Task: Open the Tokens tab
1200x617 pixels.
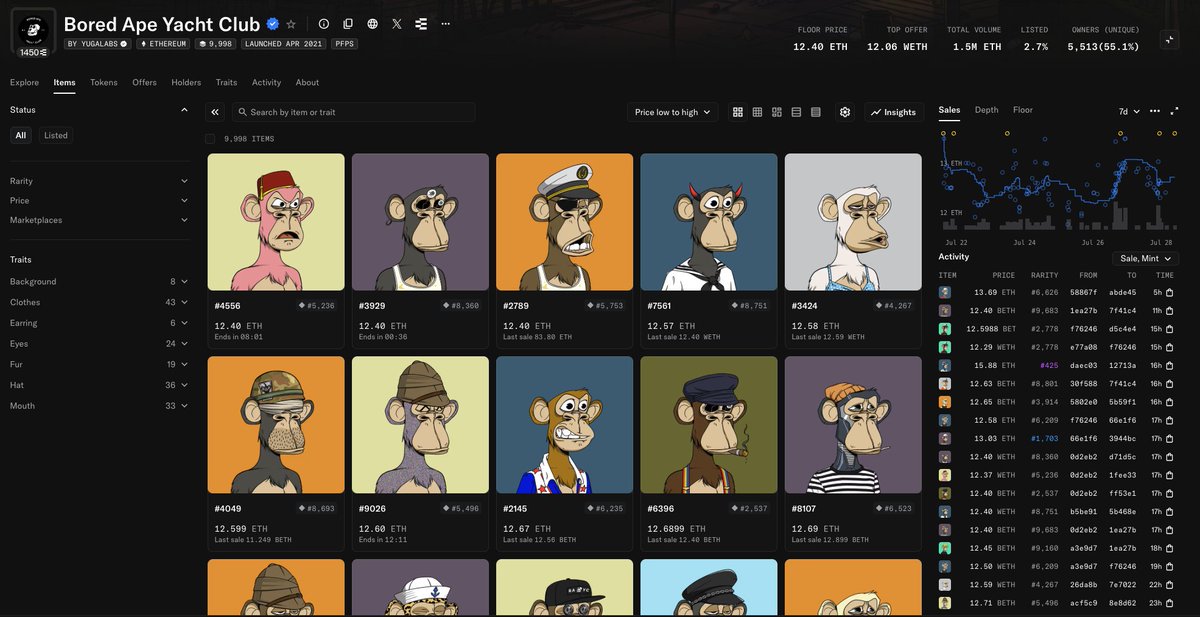Action: click(x=104, y=82)
